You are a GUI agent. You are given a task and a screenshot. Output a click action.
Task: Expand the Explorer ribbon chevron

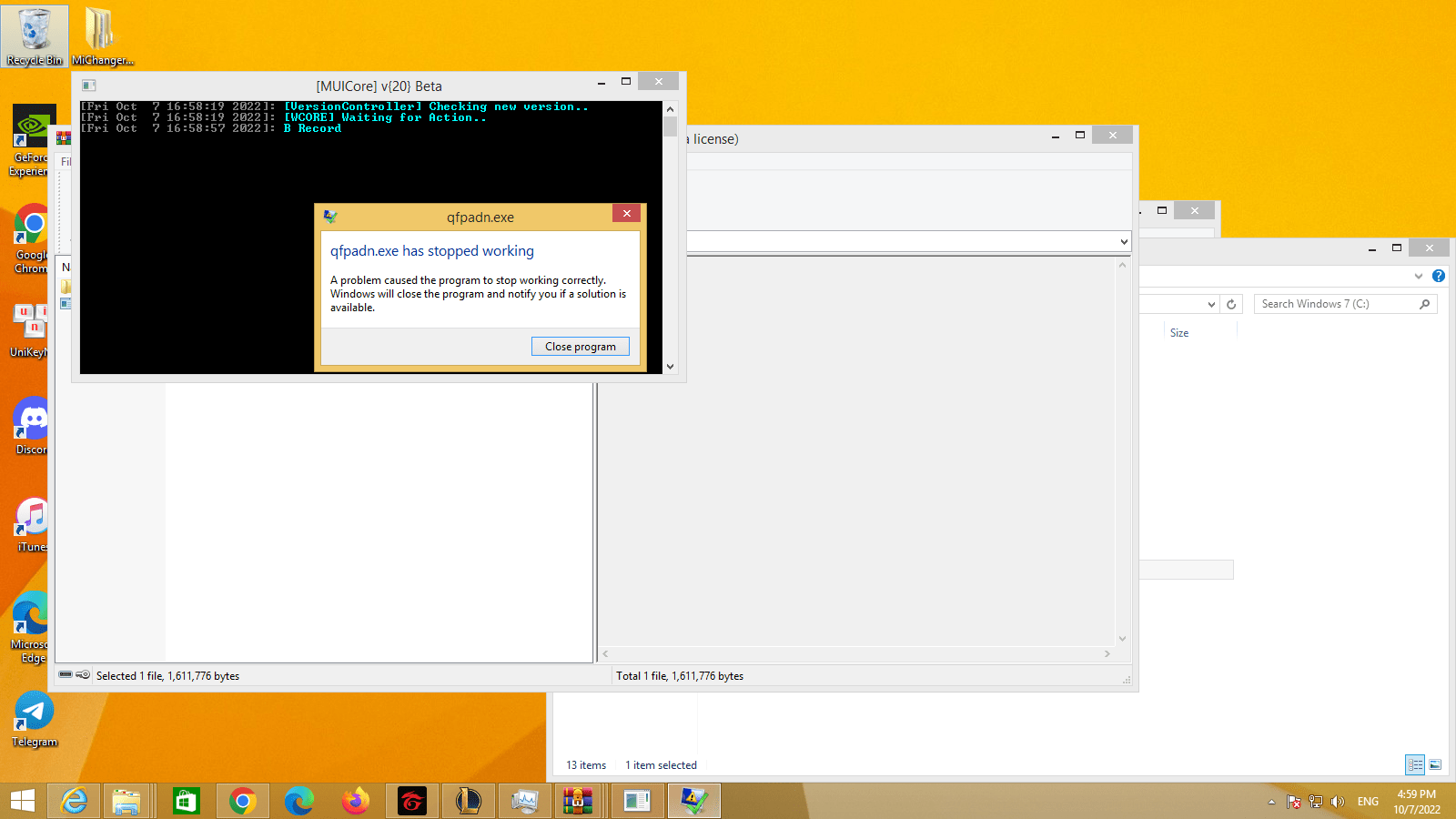point(1419,276)
